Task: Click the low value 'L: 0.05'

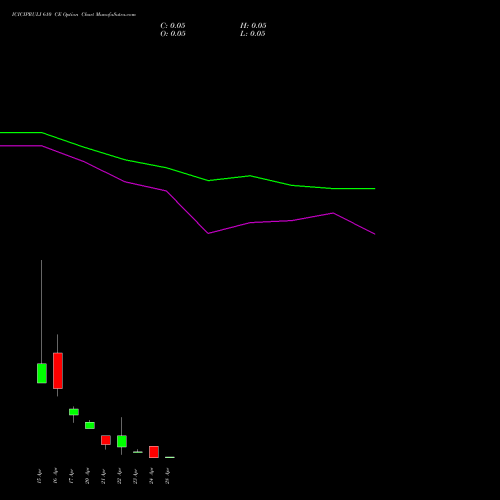Action: [253, 34]
